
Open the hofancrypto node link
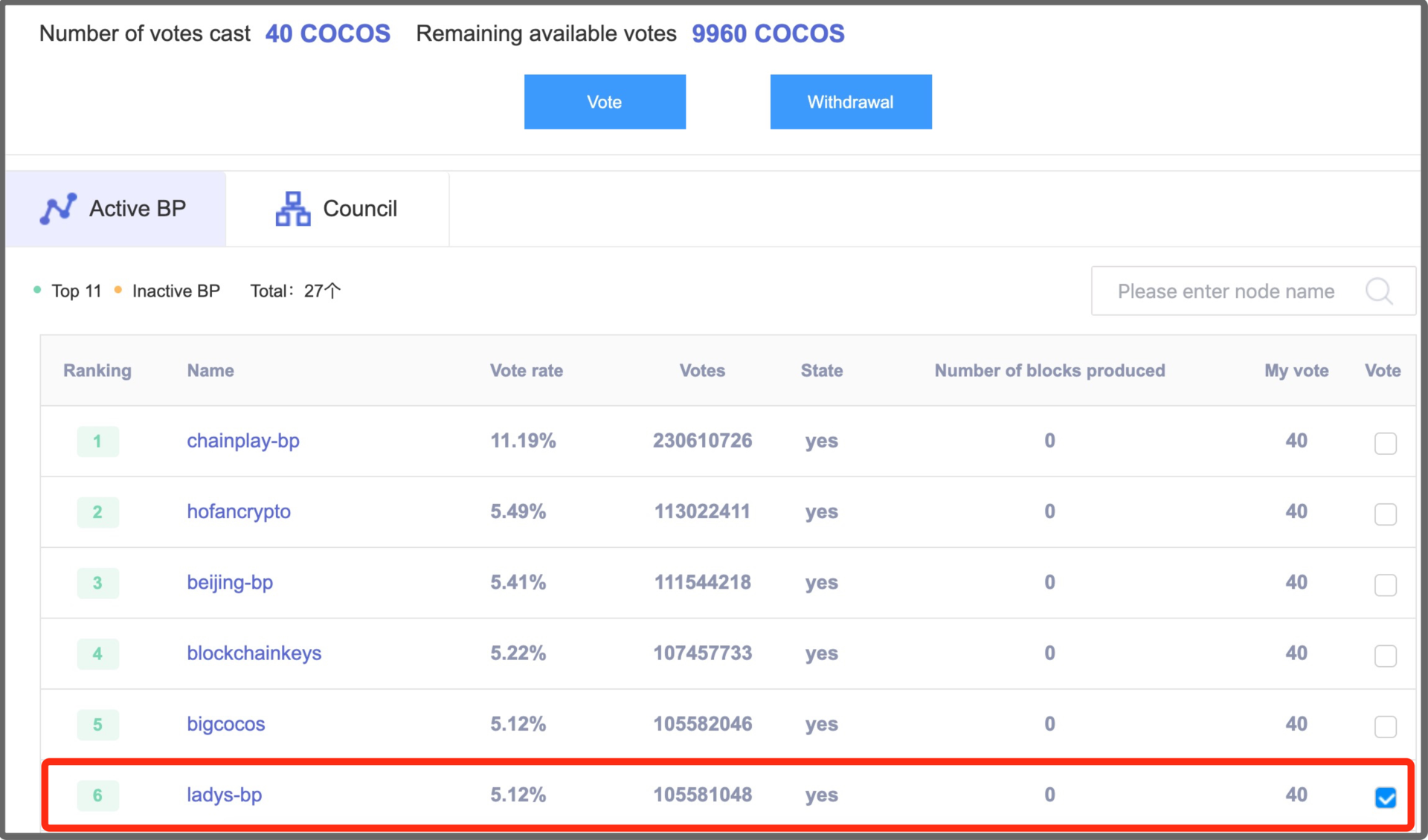pyautogui.click(x=238, y=511)
